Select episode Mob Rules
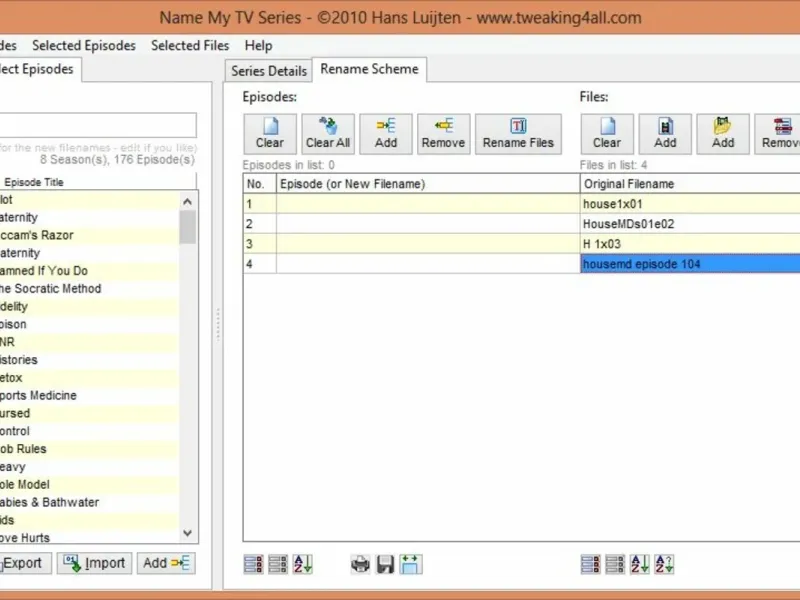Image resolution: width=800 pixels, height=600 pixels. [x=89, y=449]
